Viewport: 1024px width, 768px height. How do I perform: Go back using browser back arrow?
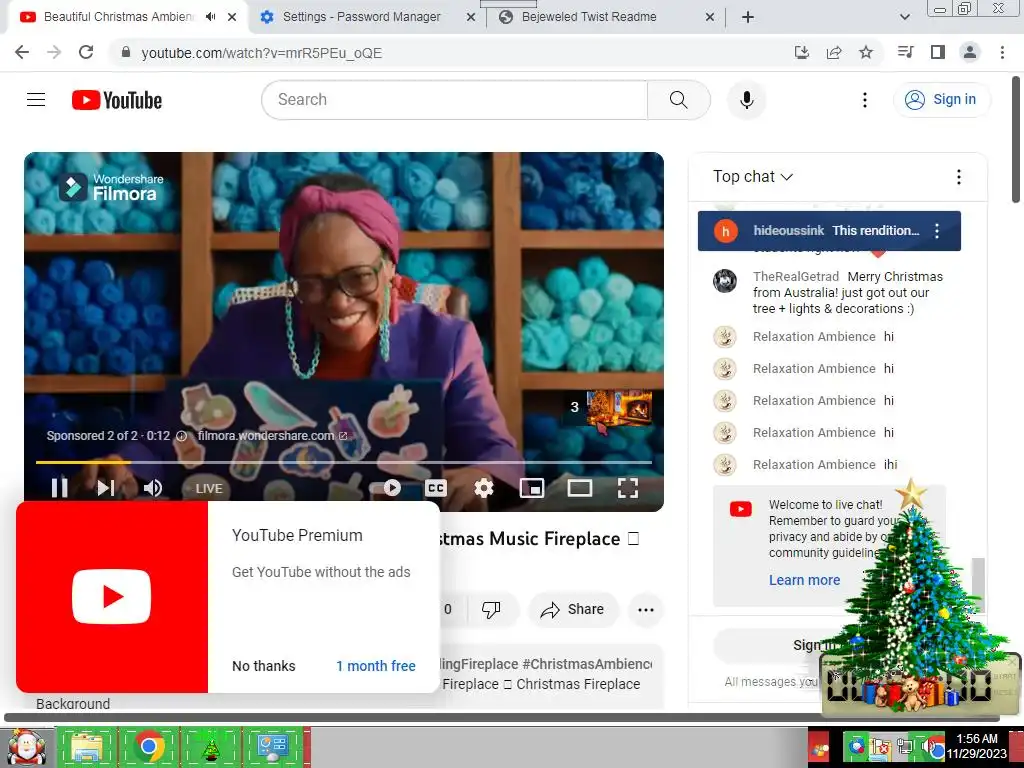[x=22, y=52]
